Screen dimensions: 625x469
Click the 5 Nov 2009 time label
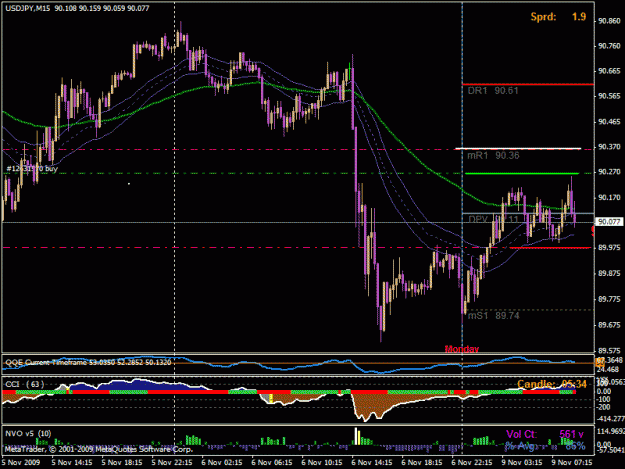(21, 463)
